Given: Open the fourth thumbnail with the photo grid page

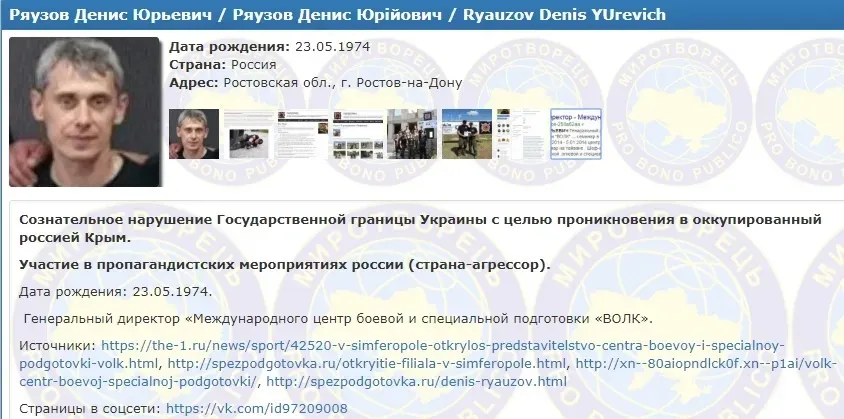Looking at the screenshot, I should 357,134.
